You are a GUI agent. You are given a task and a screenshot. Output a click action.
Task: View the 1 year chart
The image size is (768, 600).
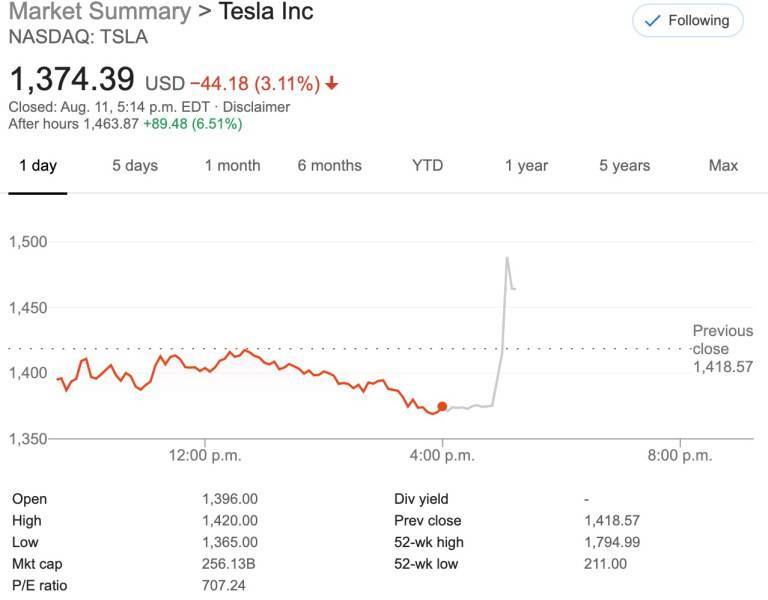[x=526, y=166]
